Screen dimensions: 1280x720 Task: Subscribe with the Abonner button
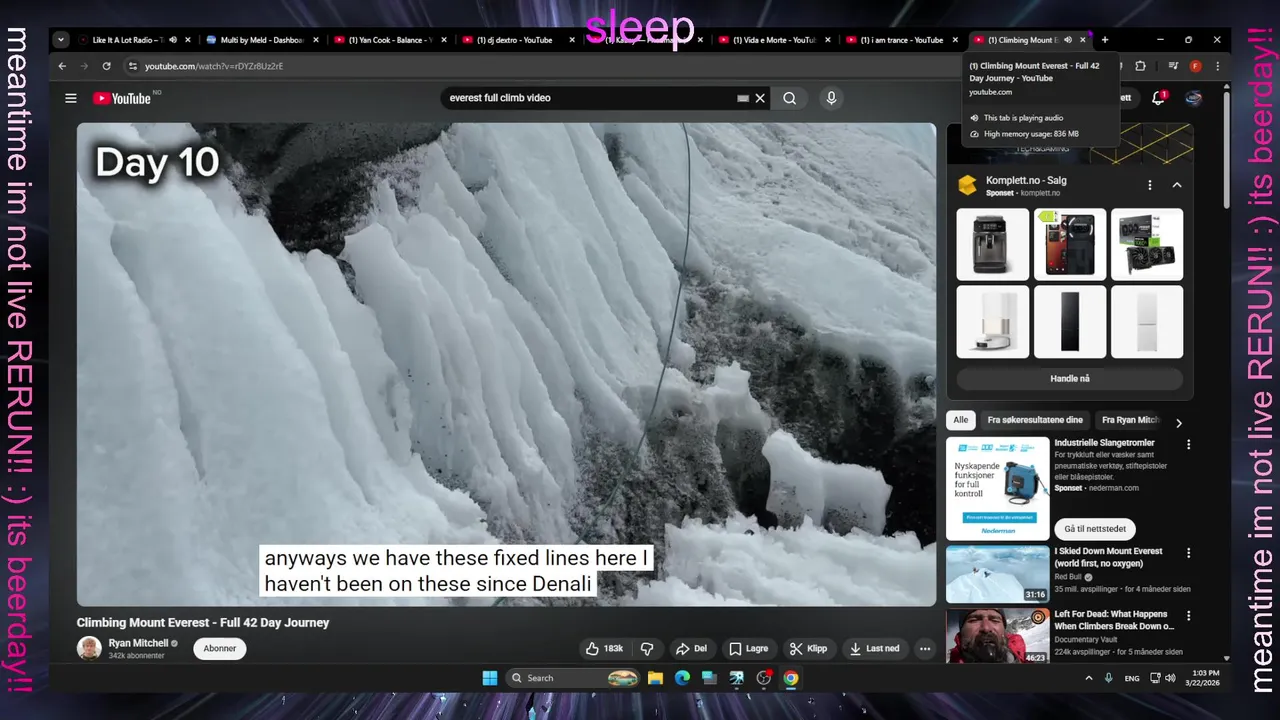(220, 648)
